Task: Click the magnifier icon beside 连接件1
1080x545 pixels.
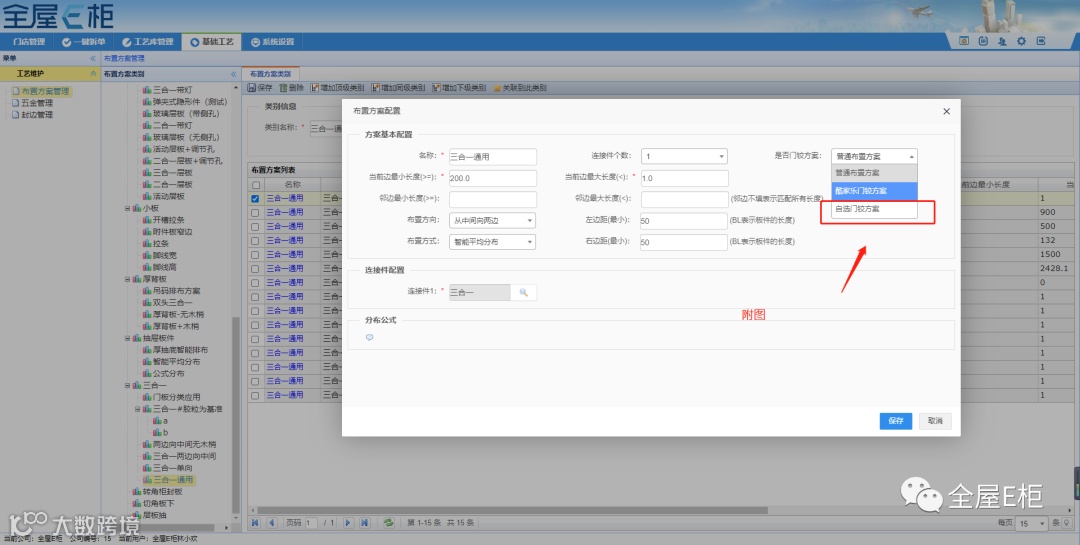Action: (523, 292)
